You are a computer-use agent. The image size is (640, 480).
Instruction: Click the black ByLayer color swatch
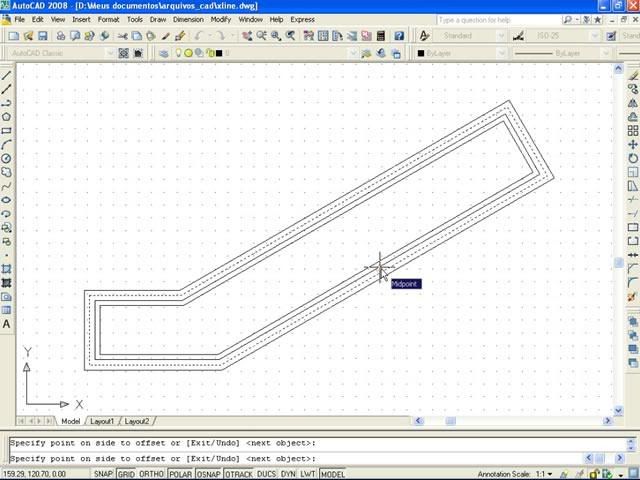(421, 53)
